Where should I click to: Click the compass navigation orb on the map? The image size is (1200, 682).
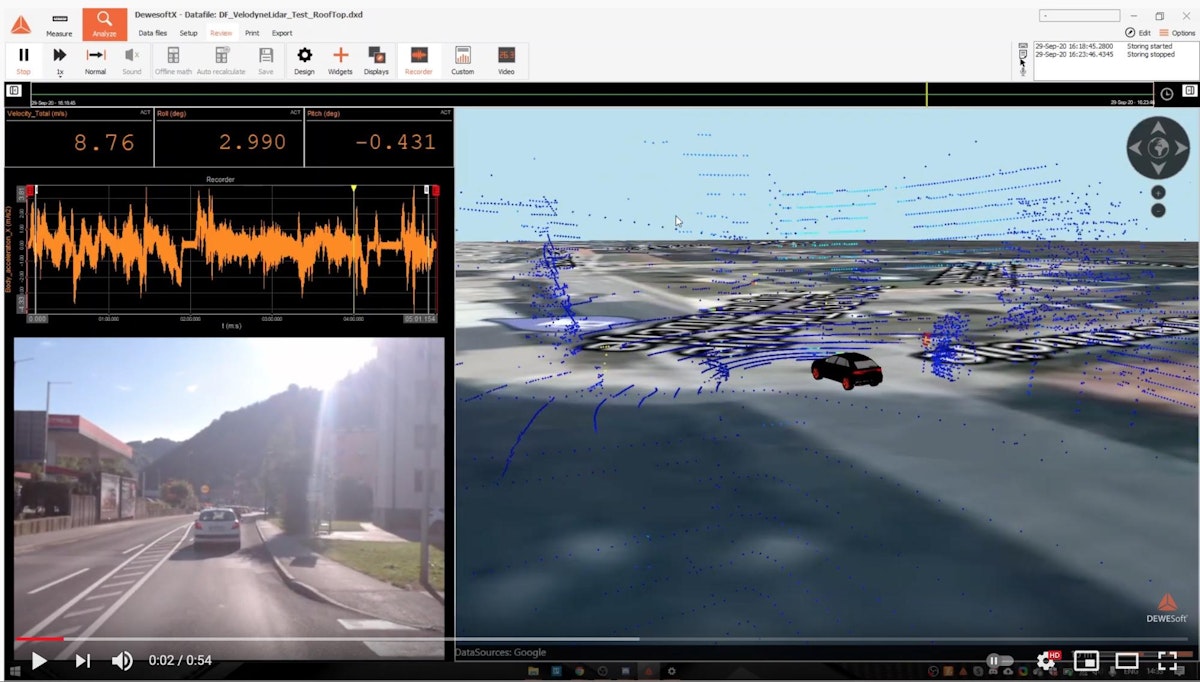(x=1157, y=147)
